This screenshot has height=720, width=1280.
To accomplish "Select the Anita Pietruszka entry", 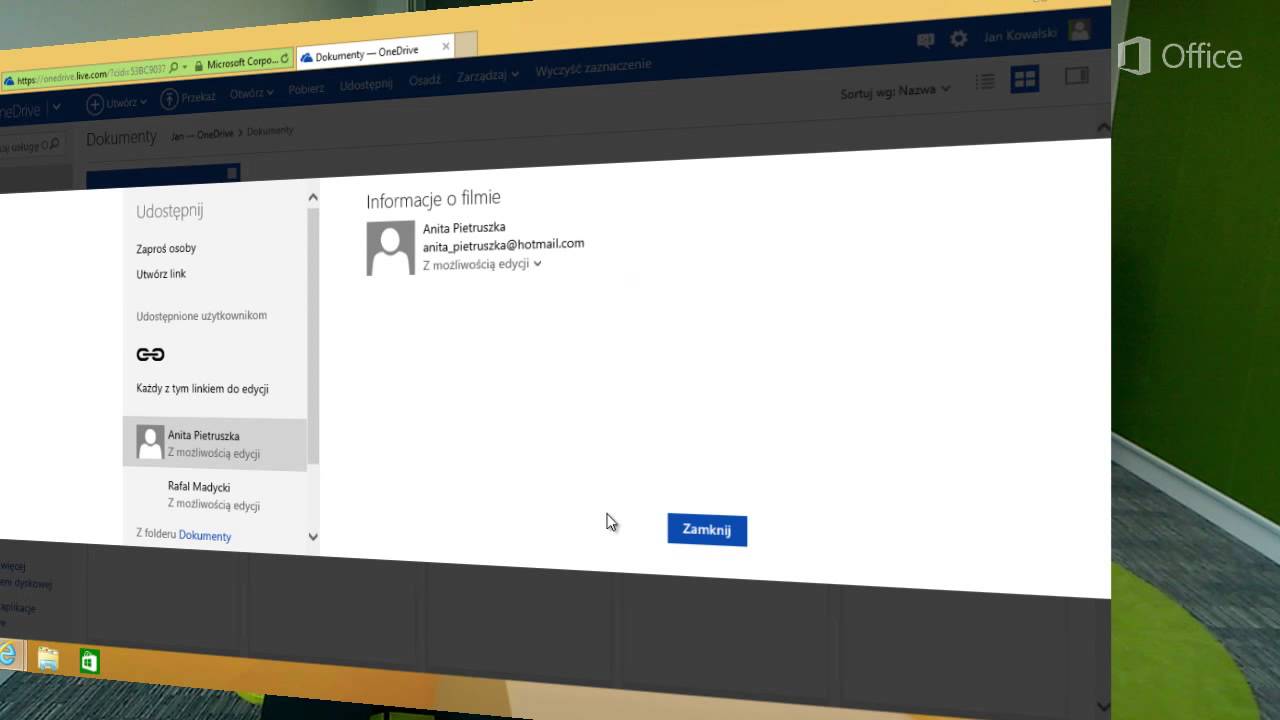I will (215, 444).
